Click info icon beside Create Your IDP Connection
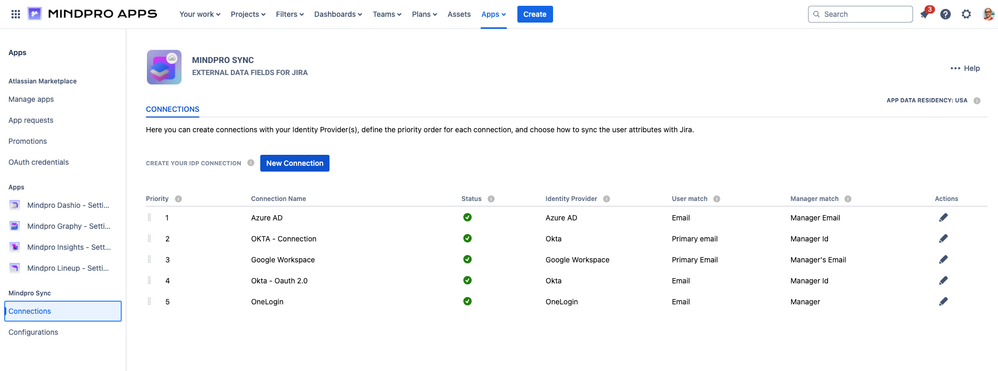The height and width of the screenshot is (371, 998). tap(251, 163)
